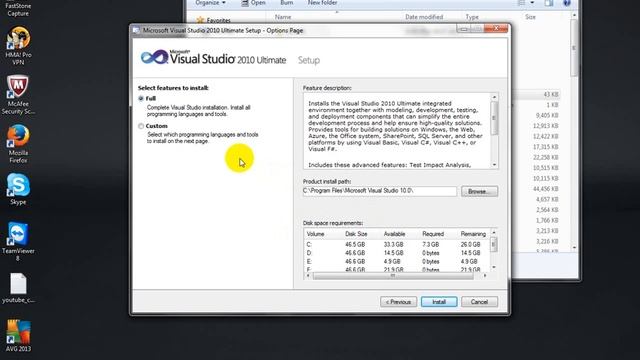Open McAfee Security Scan desktop icon
The width and height of the screenshot is (640, 360).
click(x=18, y=95)
